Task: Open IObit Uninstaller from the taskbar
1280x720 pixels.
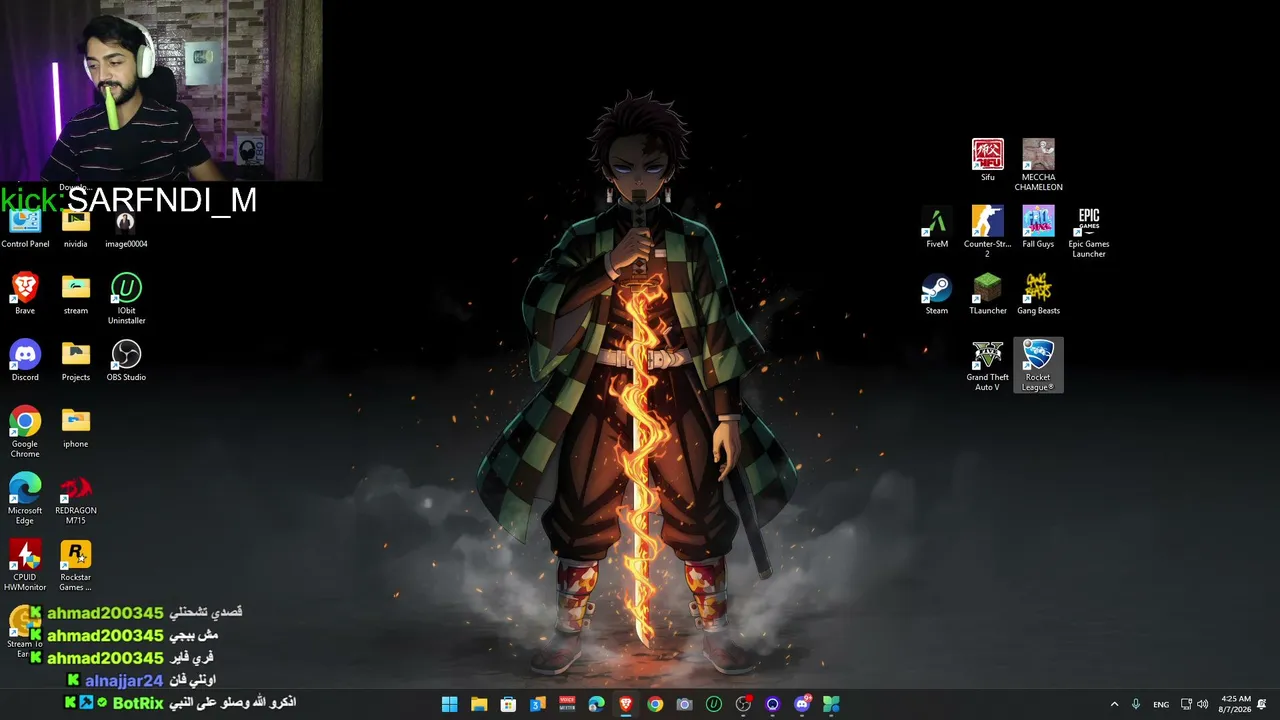Action: (x=714, y=704)
